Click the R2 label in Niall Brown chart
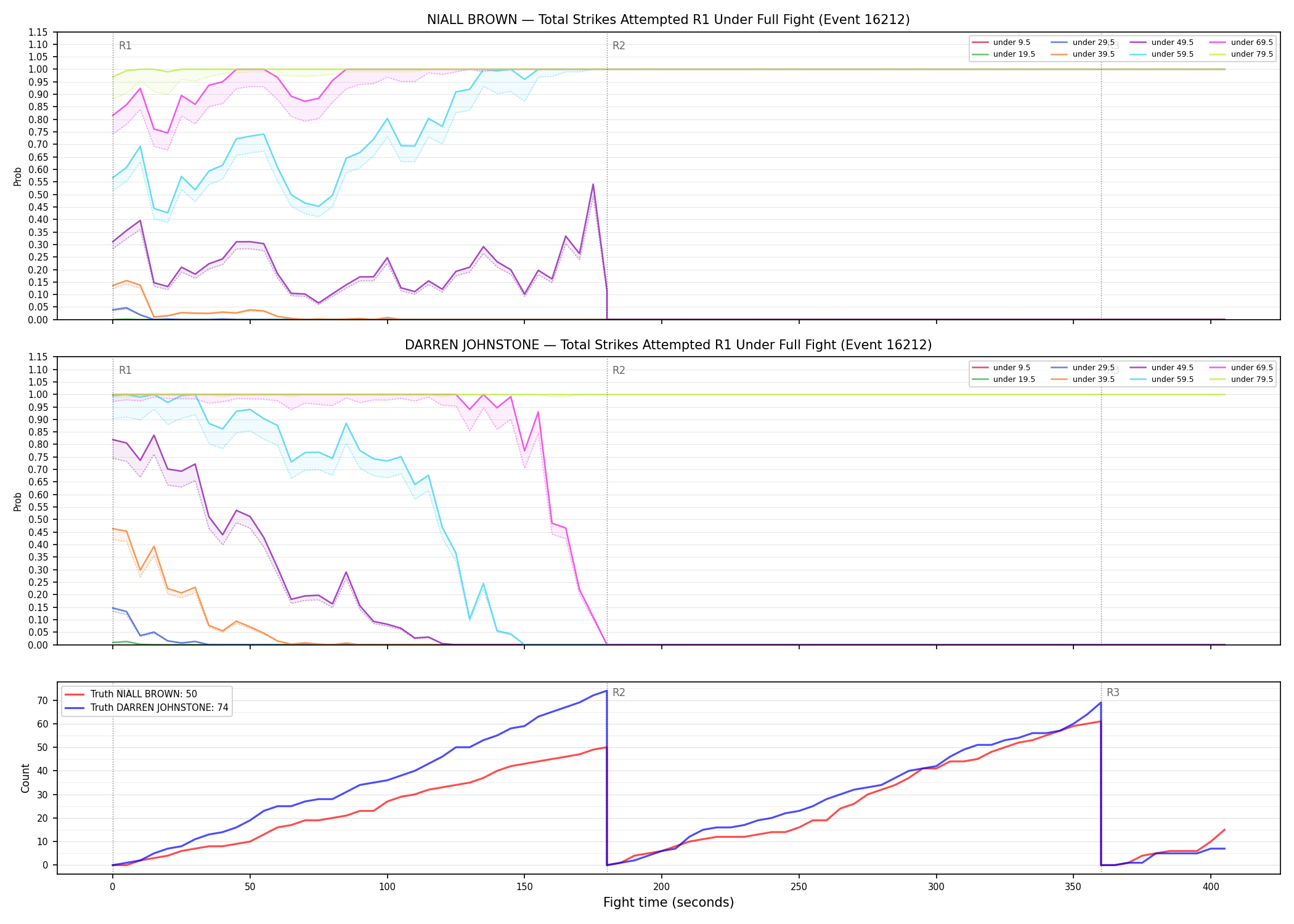Viewport: 1294px width, 924px height. point(619,46)
